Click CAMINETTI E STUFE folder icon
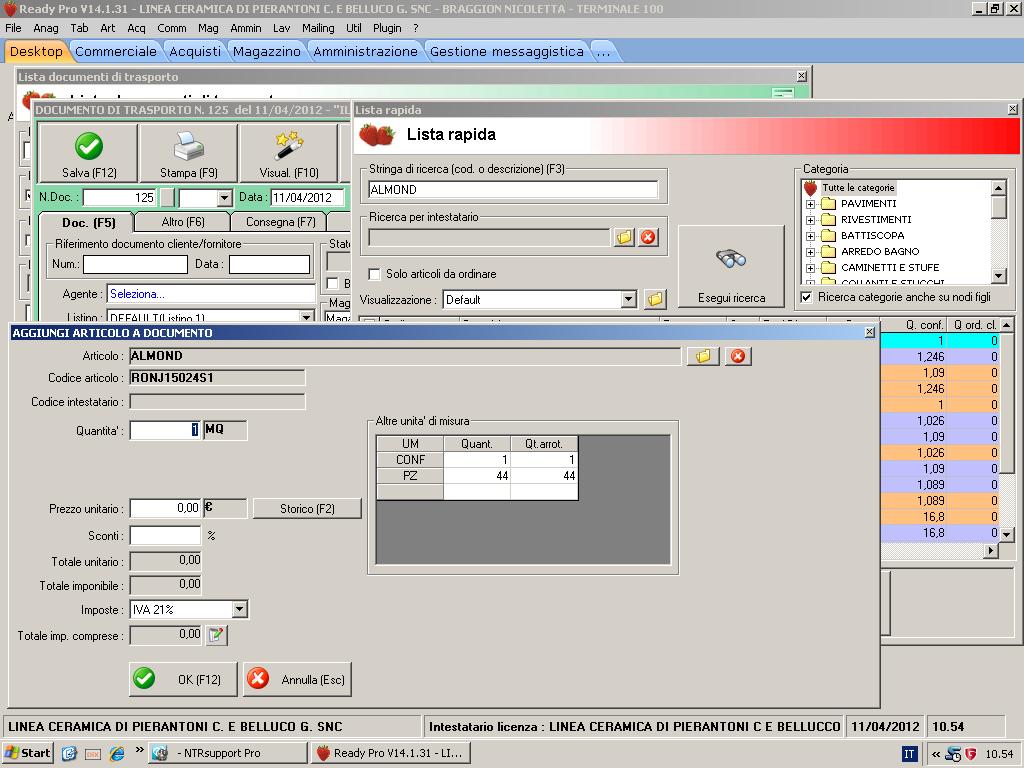 (828, 268)
